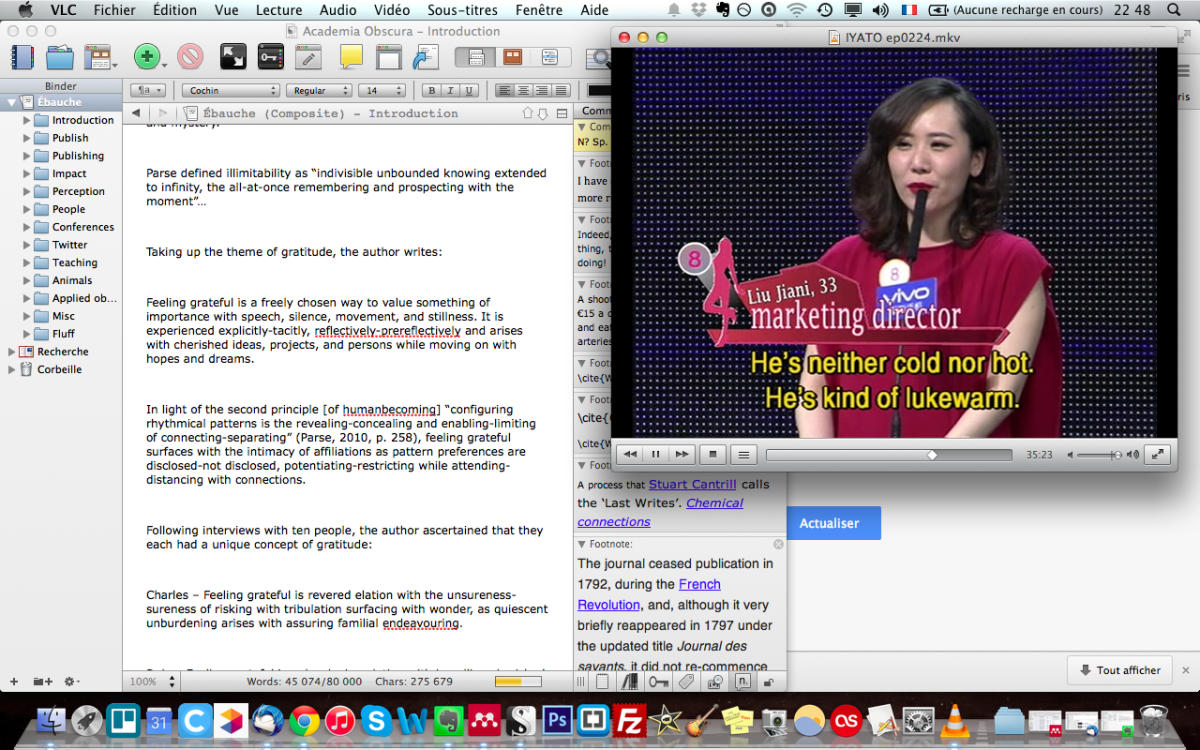Viewport: 1200px width, 750px height.
Task: Click the blue Actualiser button
Action: pos(828,523)
